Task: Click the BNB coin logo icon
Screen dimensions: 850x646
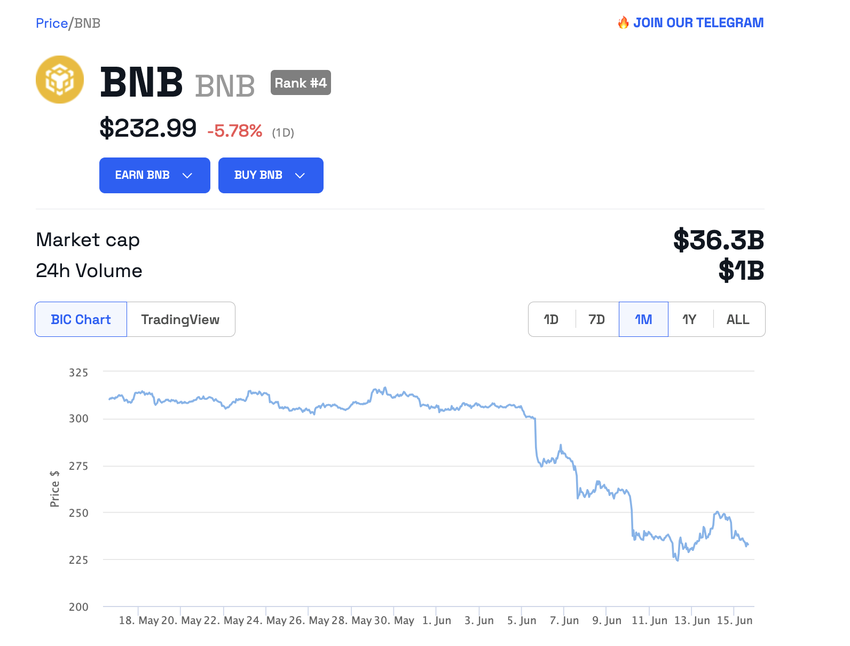Action: 60,80
